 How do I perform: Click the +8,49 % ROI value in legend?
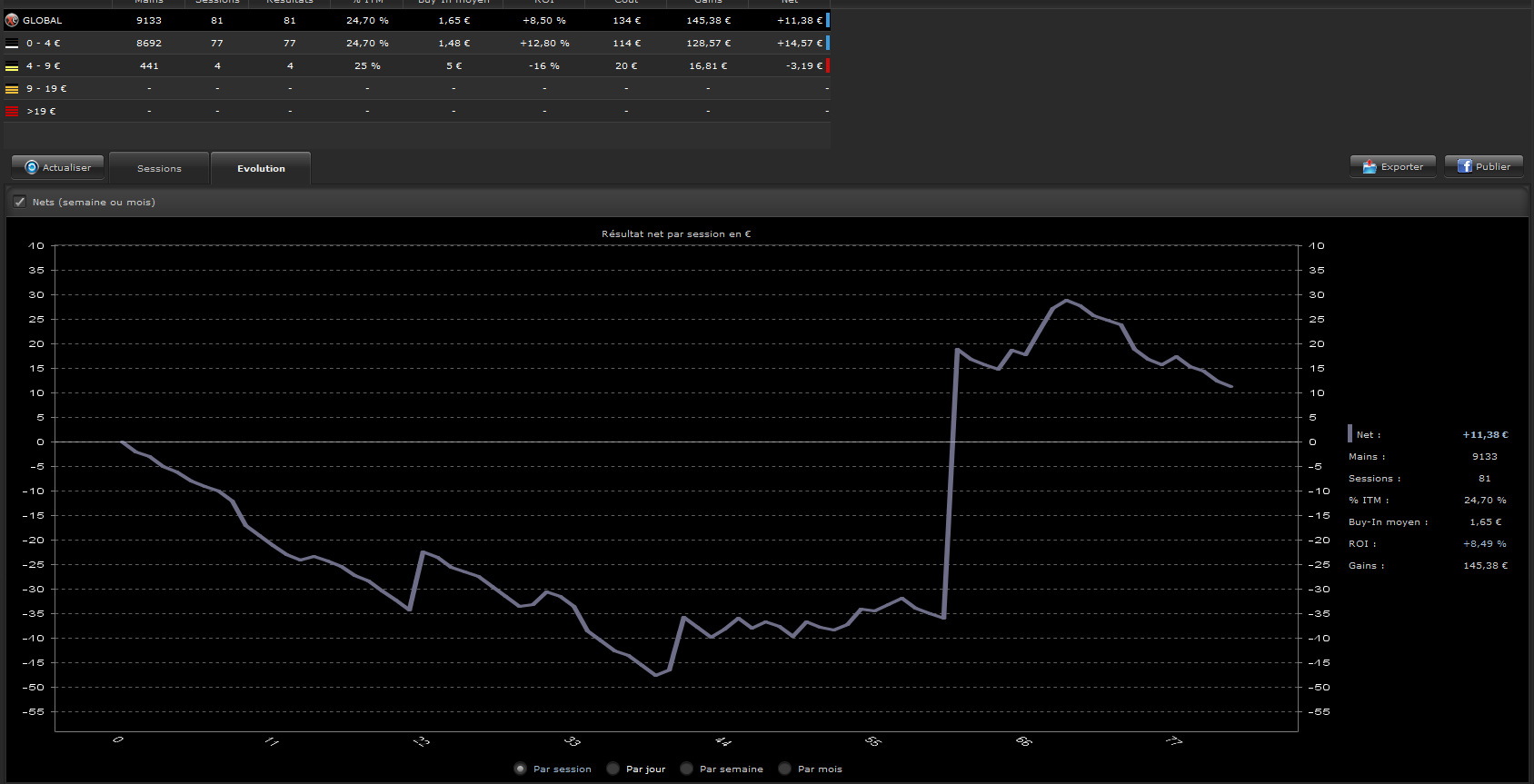[x=1485, y=543]
